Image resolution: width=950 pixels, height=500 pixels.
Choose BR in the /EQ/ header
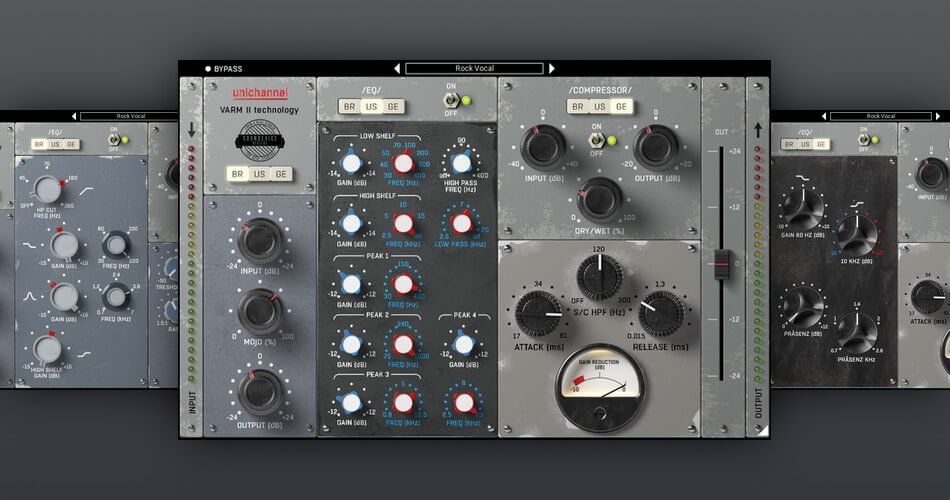(x=350, y=107)
